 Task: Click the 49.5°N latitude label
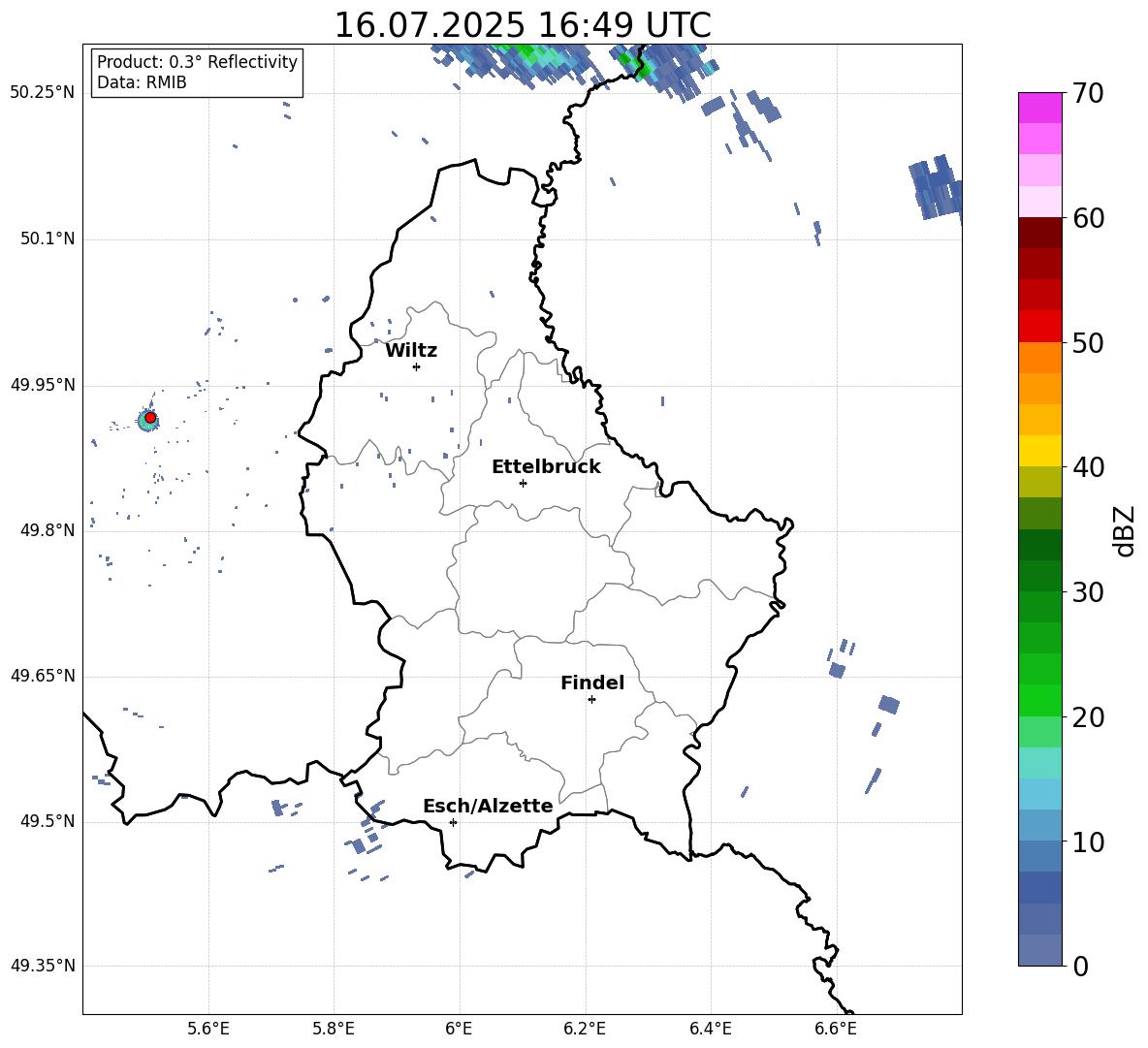(48, 821)
